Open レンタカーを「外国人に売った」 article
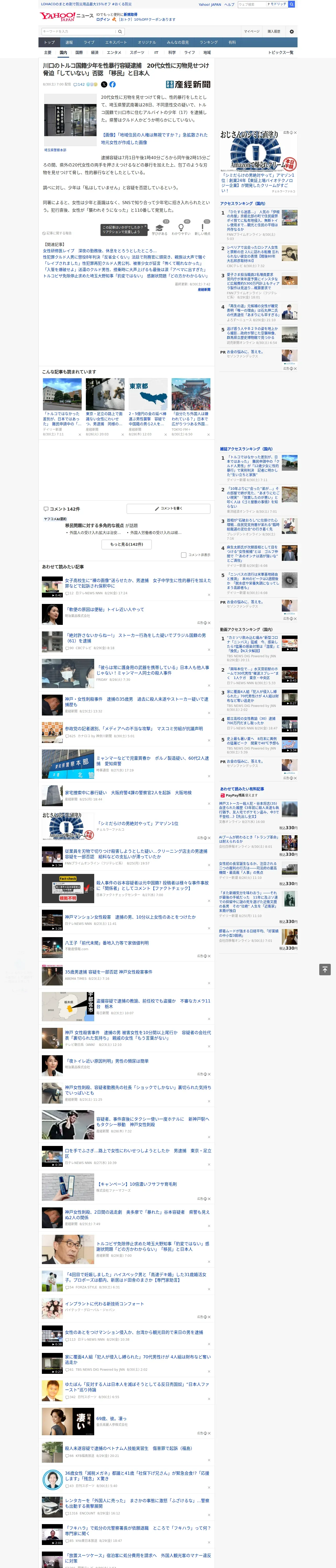 point(137,1503)
